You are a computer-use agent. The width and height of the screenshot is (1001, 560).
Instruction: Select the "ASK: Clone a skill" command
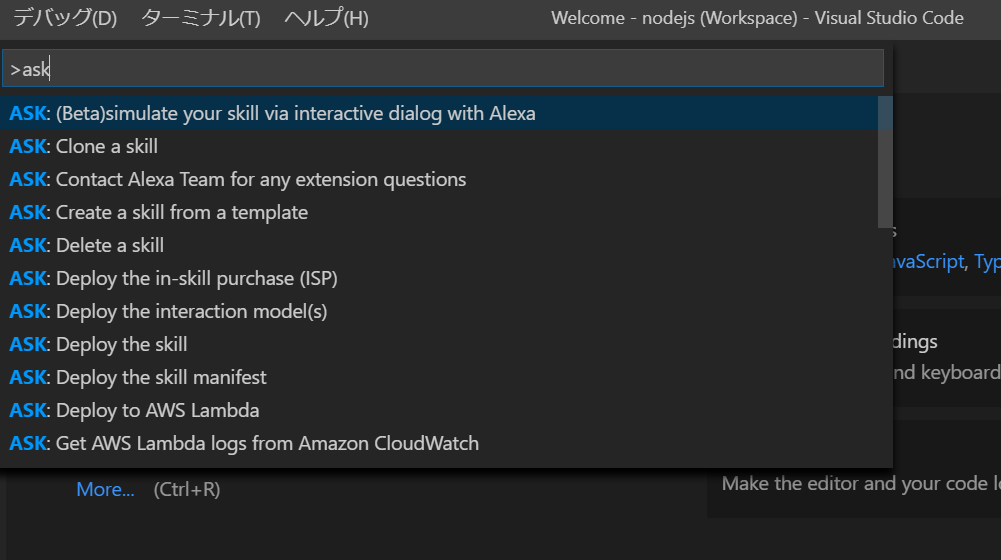pos(84,146)
